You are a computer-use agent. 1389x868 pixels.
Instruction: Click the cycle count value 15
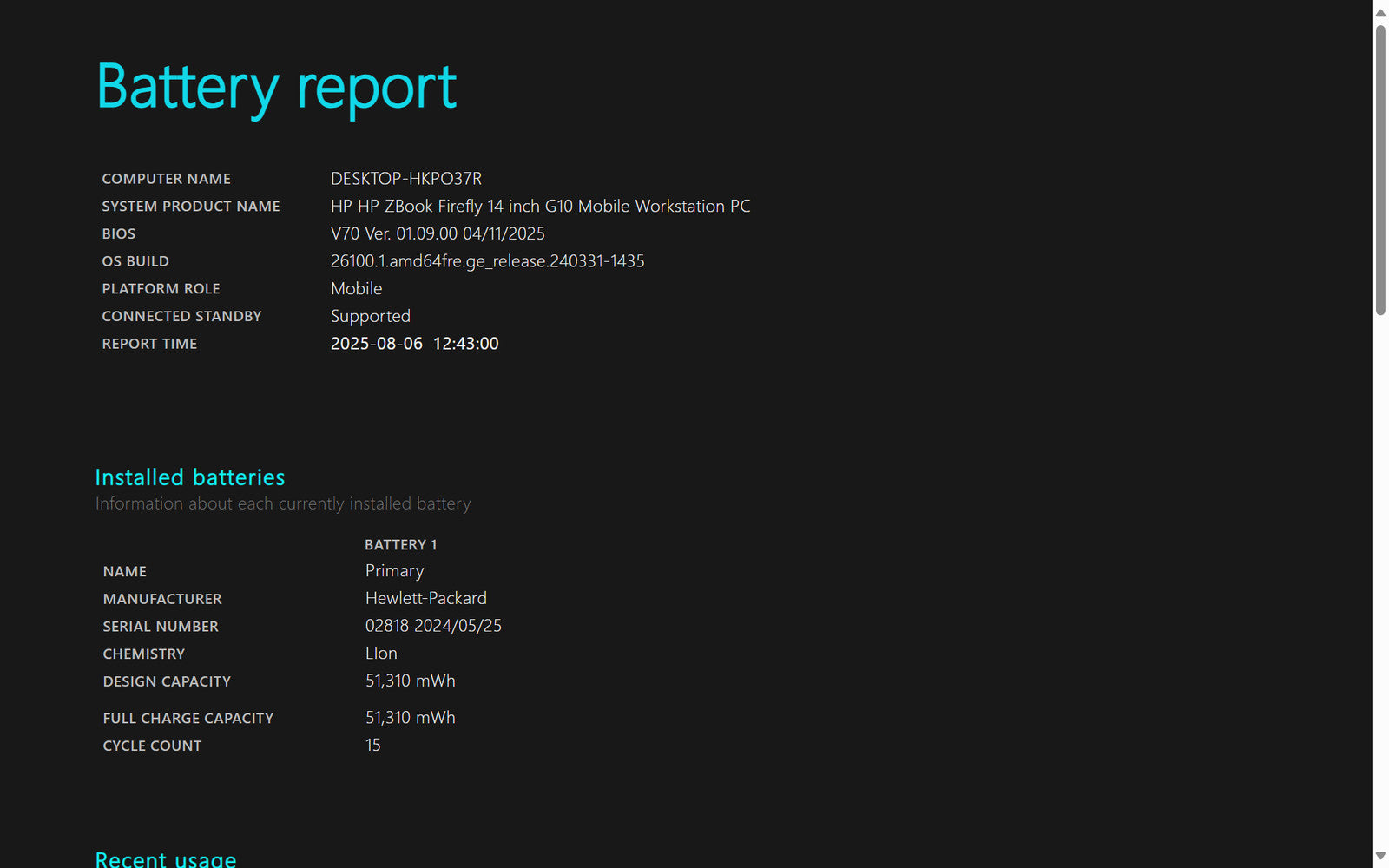tap(372, 746)
